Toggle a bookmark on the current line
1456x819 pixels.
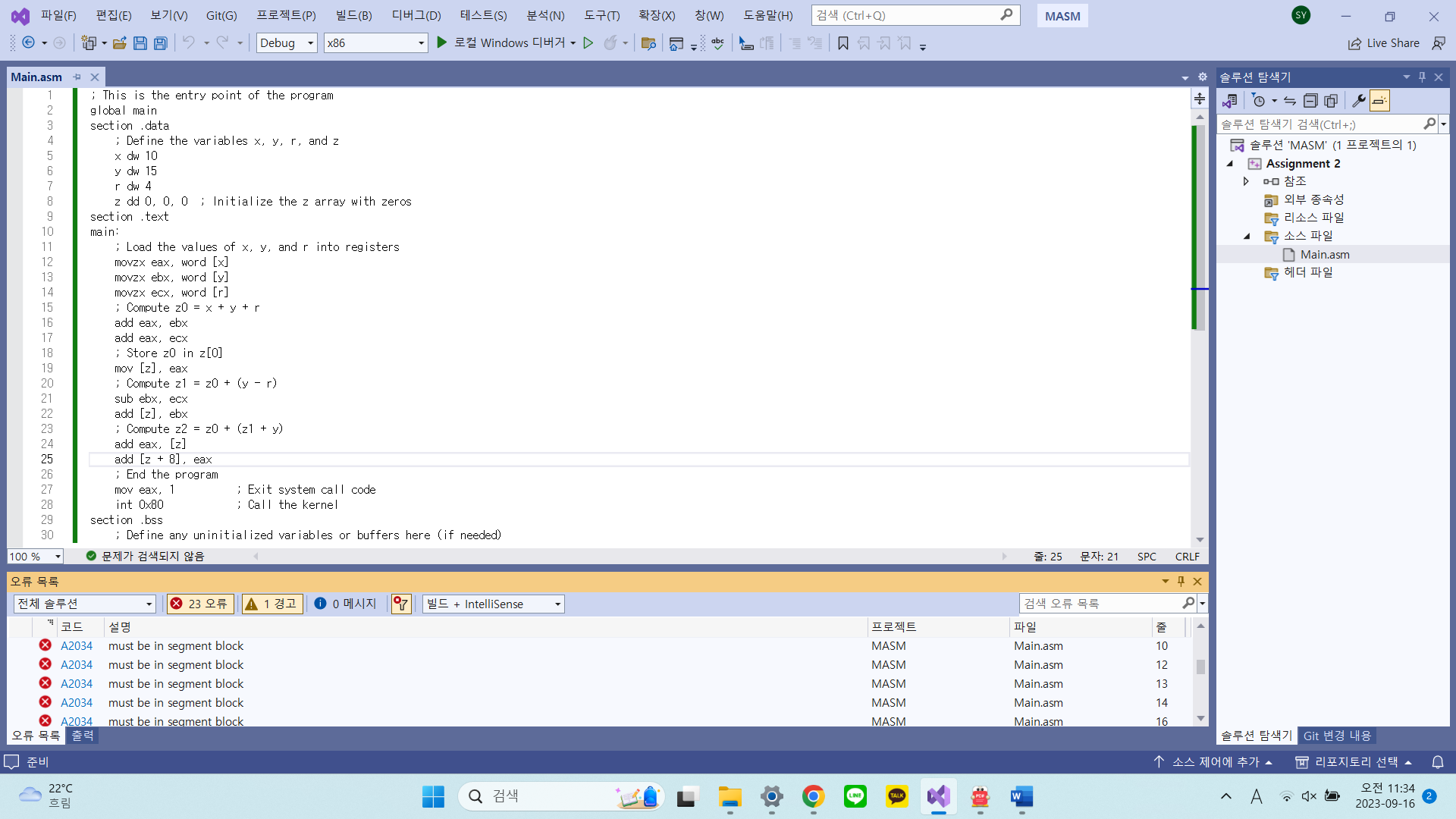(843, 43)
